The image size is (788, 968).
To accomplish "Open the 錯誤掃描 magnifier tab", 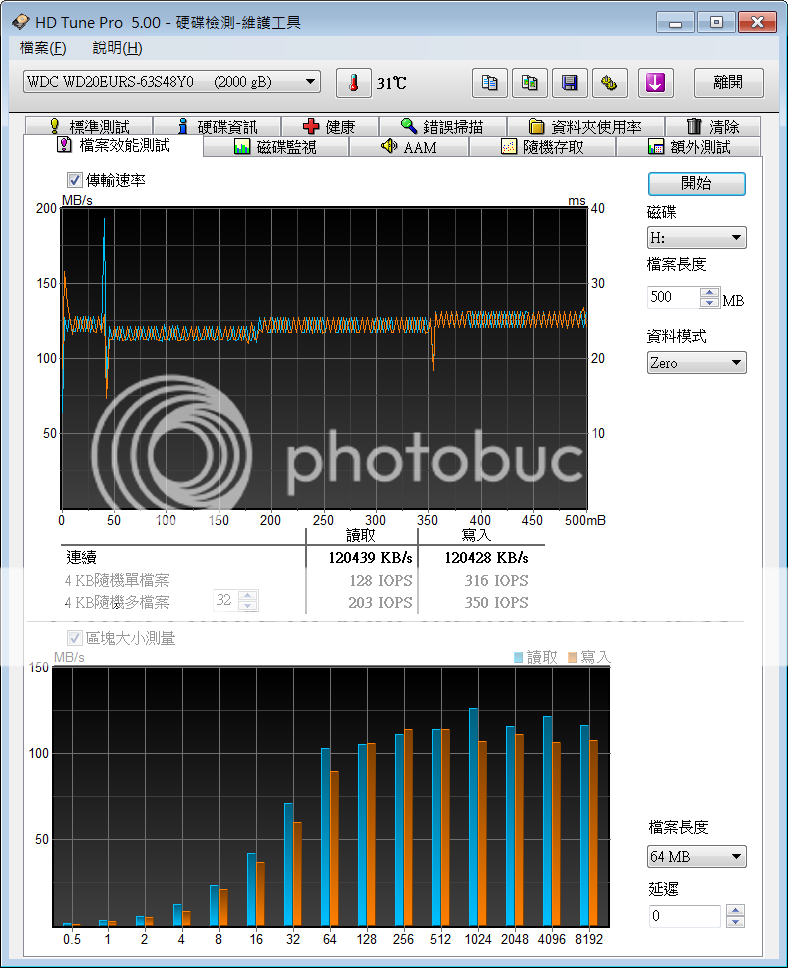I will [441, 127].
